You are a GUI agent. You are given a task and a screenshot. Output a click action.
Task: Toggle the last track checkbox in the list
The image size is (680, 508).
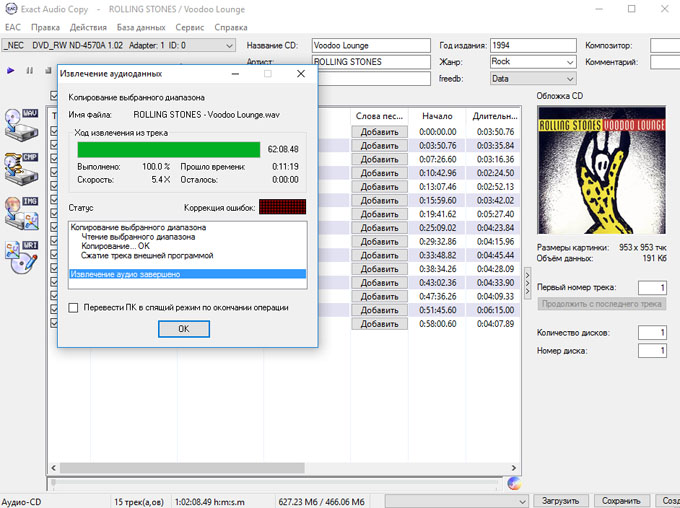coord(55,323)
